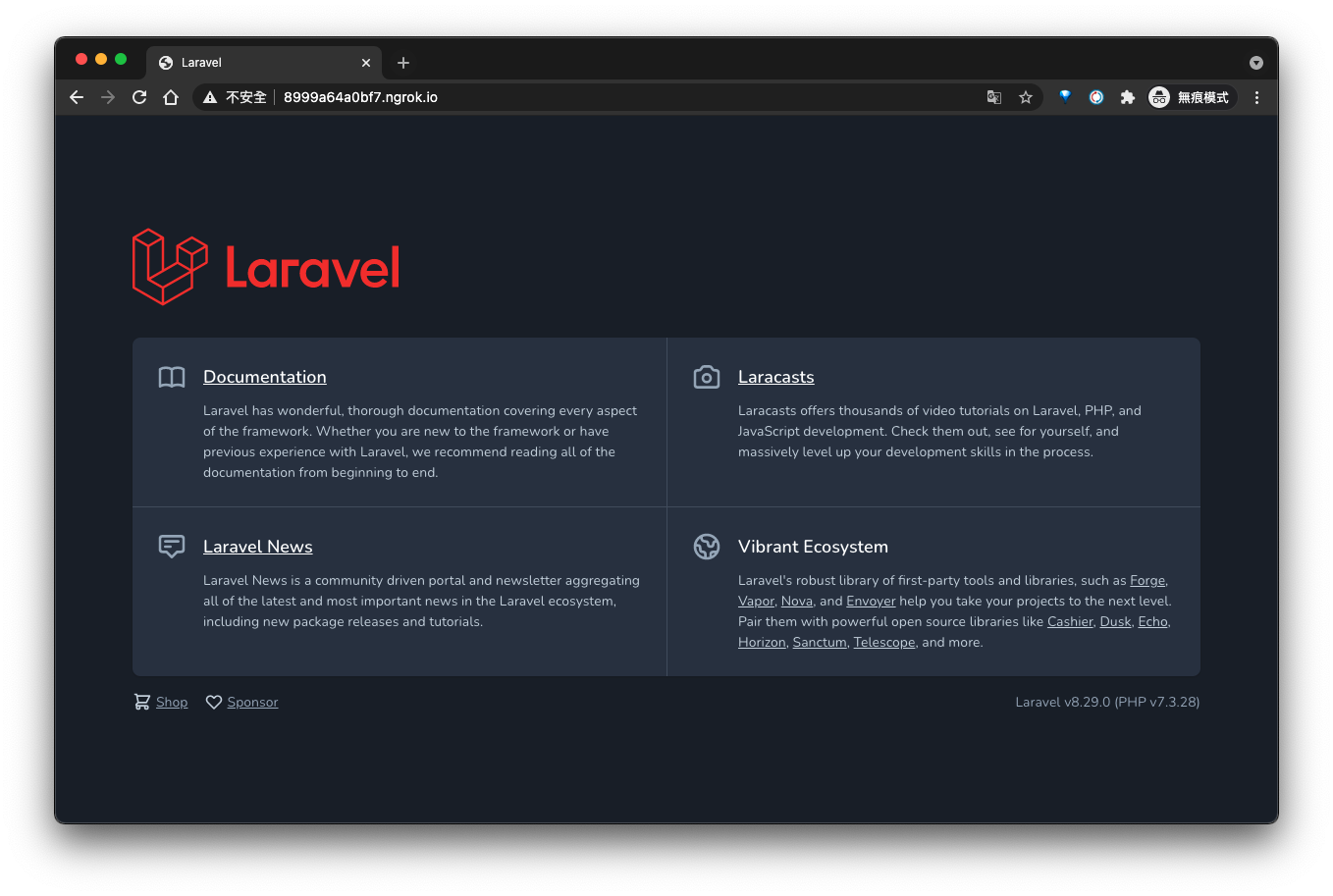1333x896 pixels.
Task: Minimize the window with the yellow button
Action: [x=101, y=59]
